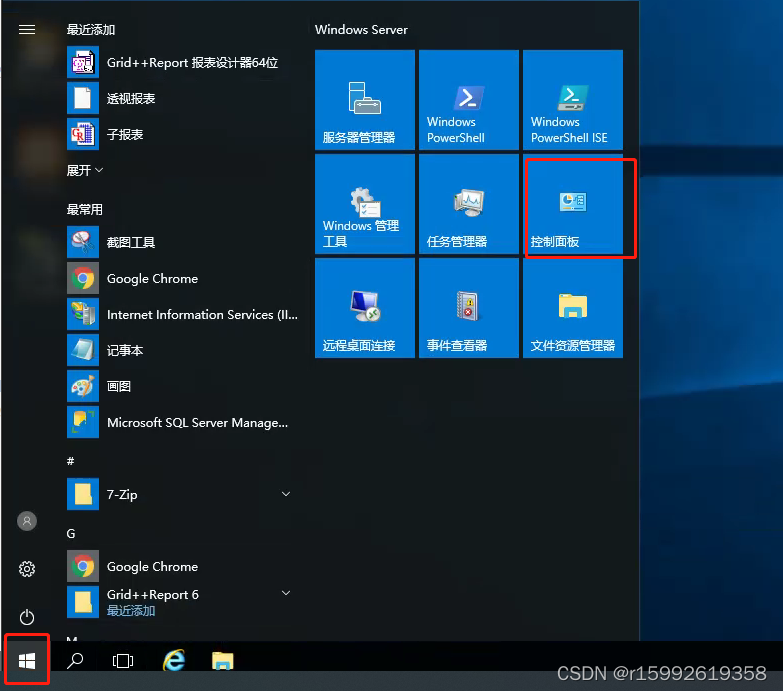The image size is (783, 691).
Task: Open the 控制面板 tile
Action: (573, 204)
